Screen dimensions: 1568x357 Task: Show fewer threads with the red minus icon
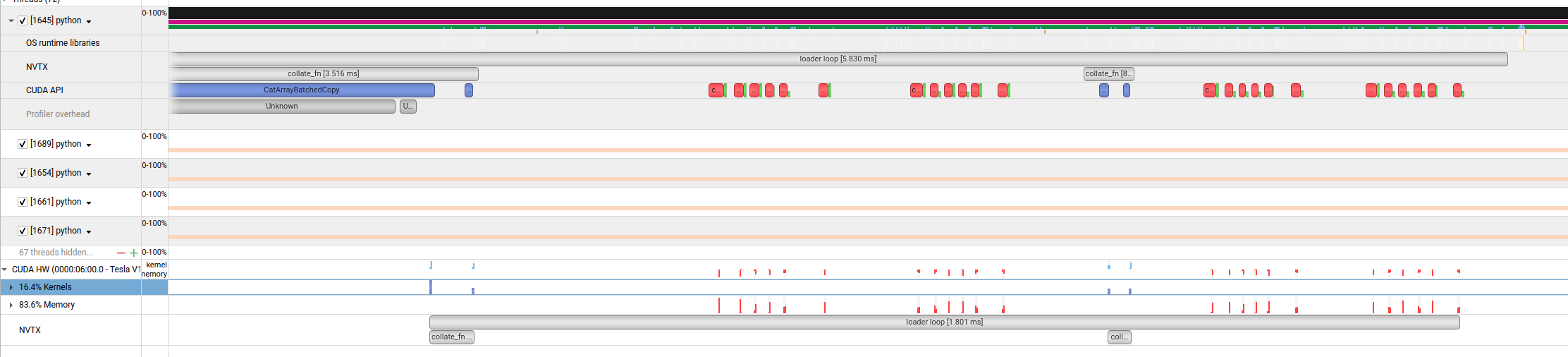(121, 253)
